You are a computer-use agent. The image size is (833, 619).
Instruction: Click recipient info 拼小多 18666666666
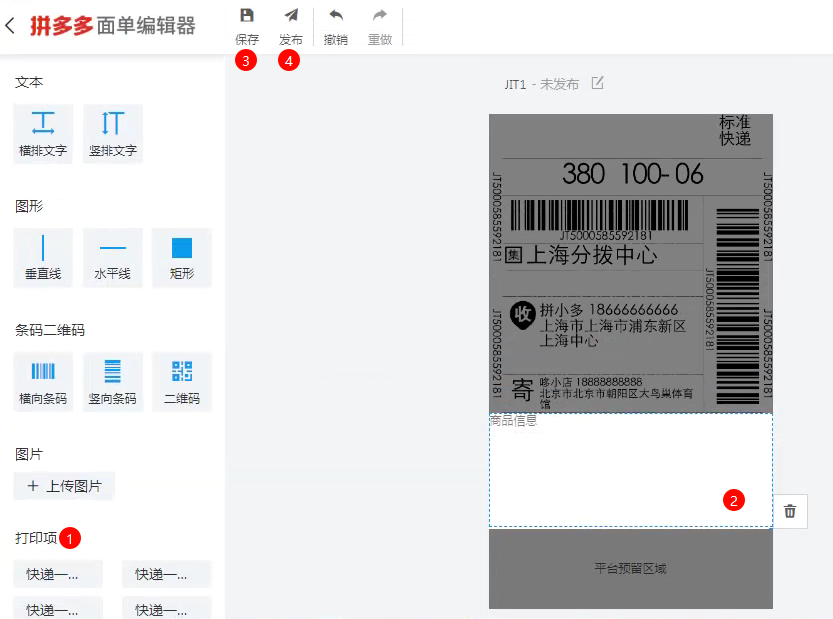click(x=609, y=309)
